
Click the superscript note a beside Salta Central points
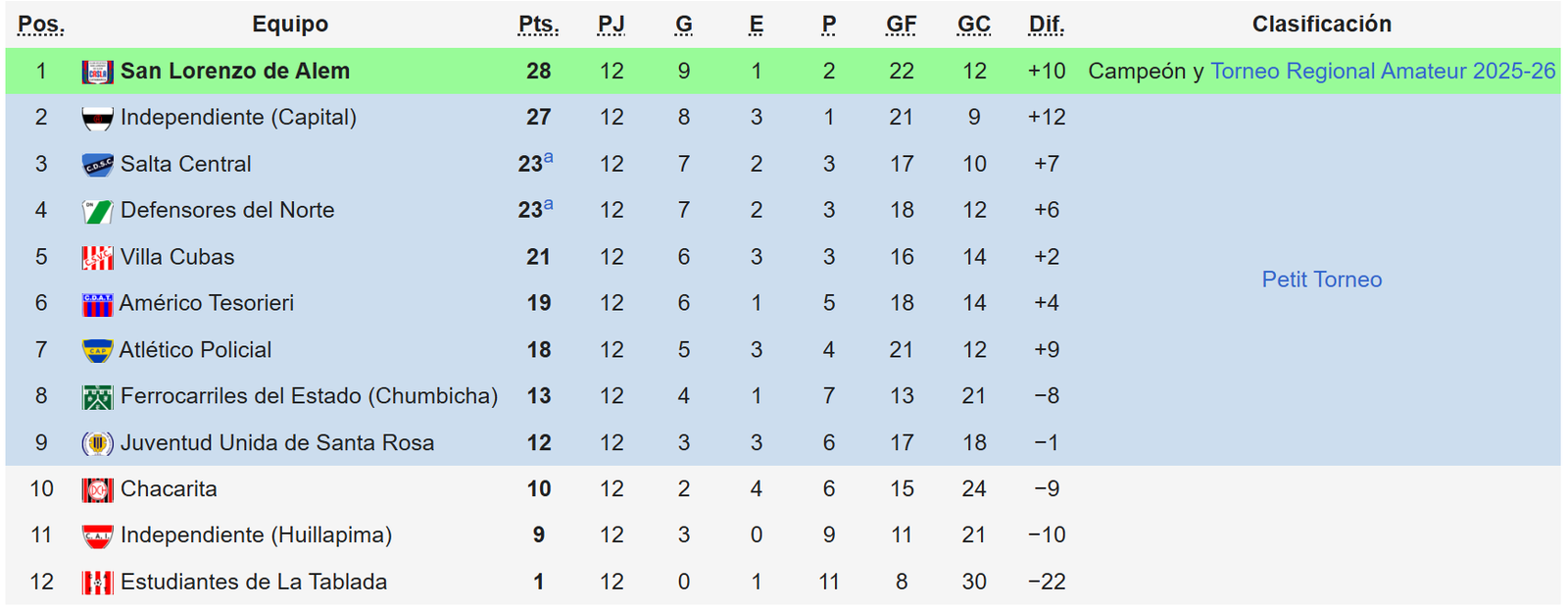(548, 158)
